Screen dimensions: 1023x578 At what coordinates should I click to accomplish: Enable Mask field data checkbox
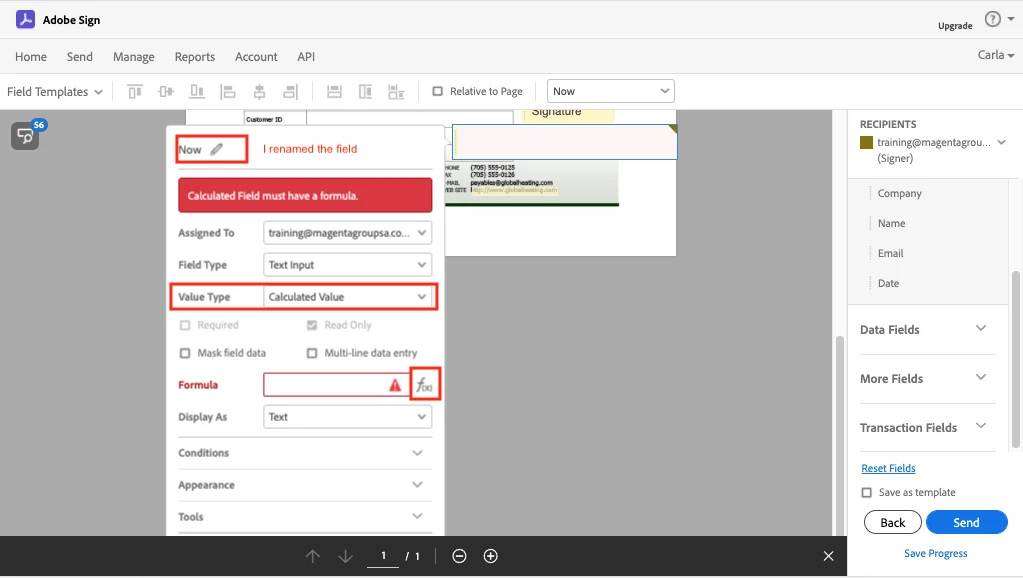click(x=185, y=353)
